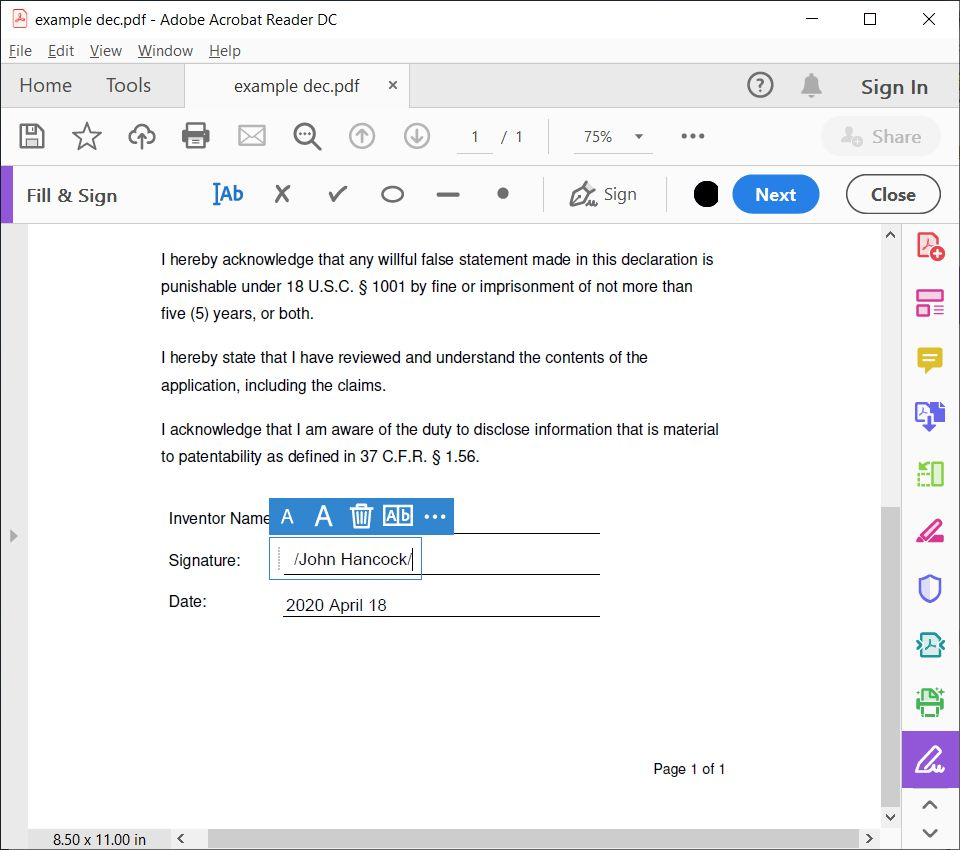The height and width of the screenshot is (850, 960).
Task: Select the dot annotation tool
Action: (x=502, y=195)
